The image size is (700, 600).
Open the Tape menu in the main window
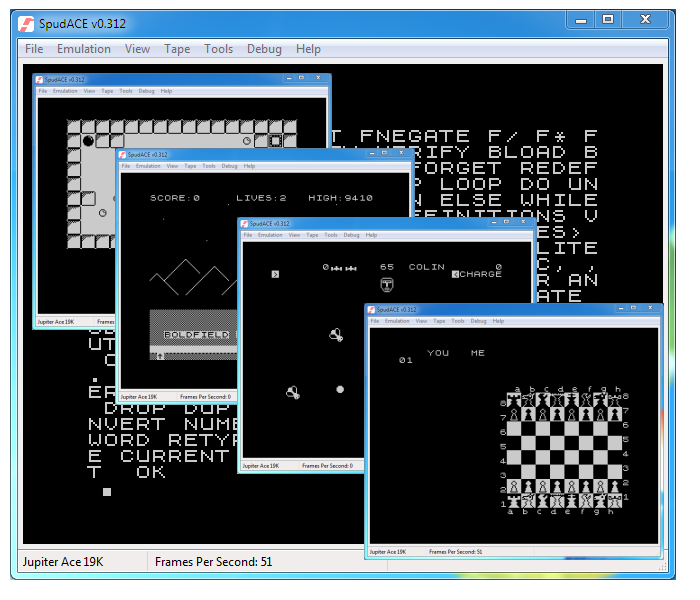coord(177,49)
